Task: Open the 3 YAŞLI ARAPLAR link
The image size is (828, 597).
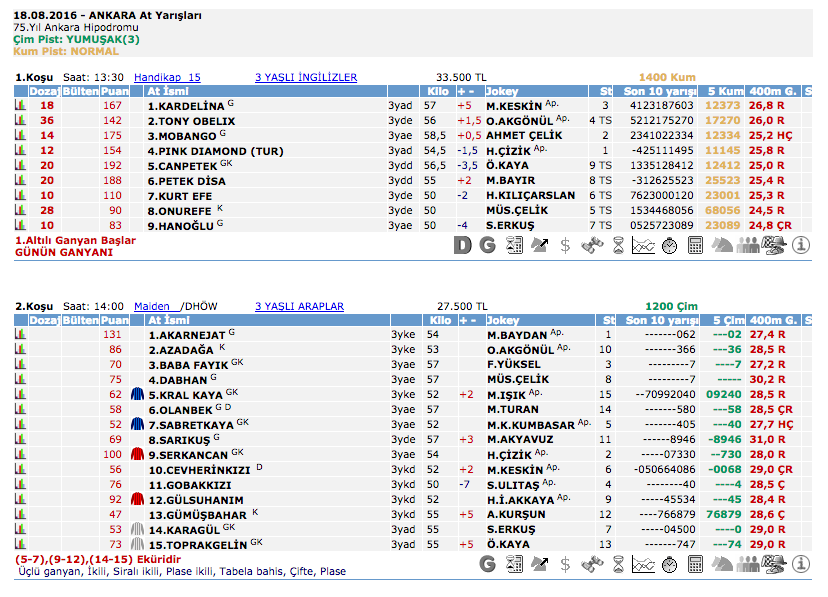Action: tap(299, 307)
